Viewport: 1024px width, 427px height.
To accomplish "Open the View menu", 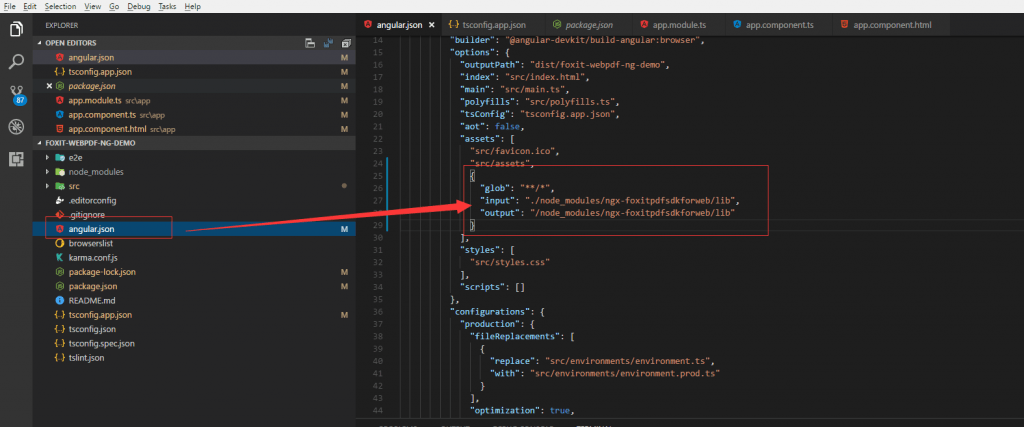I will point(93,6).
